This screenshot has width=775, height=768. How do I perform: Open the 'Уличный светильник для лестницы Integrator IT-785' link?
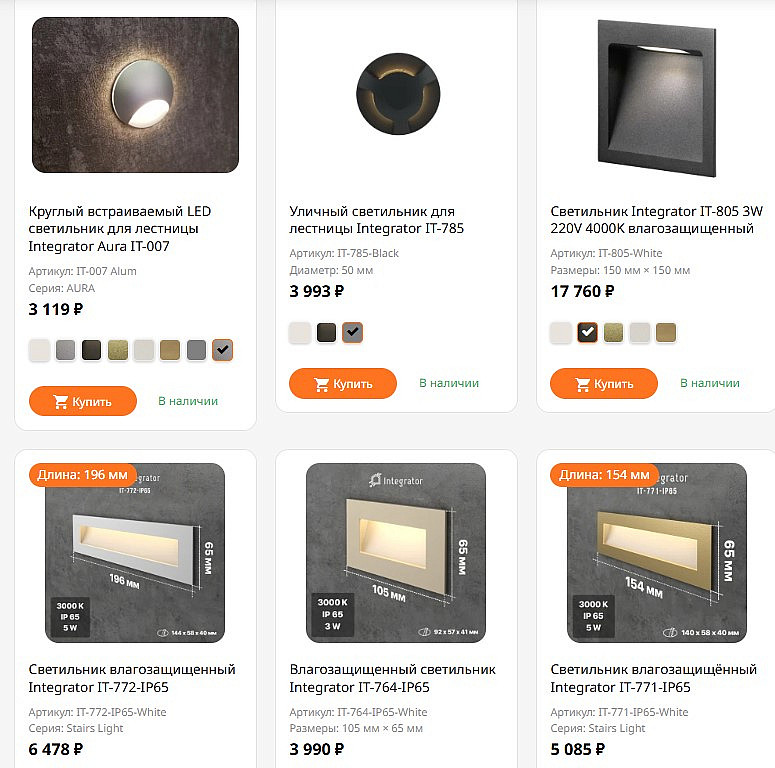pos(372,220)
